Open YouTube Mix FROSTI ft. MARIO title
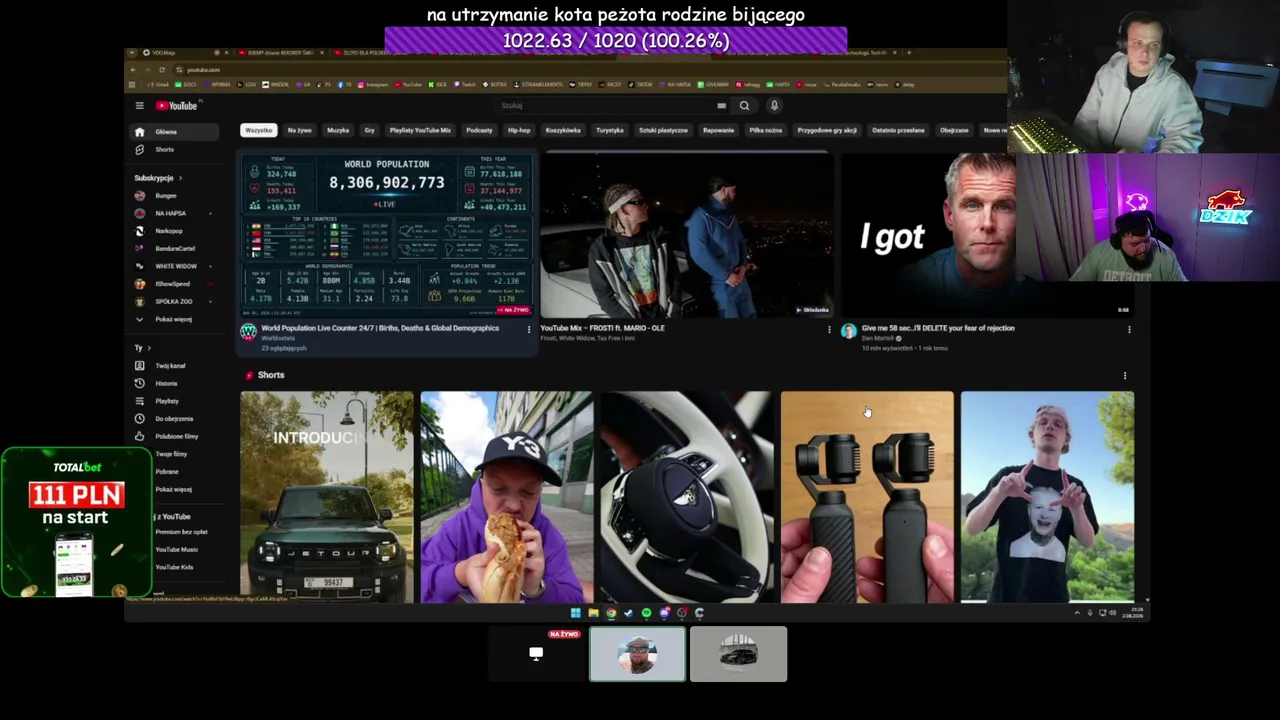This screenshot has height=720, width=1280. pyautogui.click(x=602, y=328)
